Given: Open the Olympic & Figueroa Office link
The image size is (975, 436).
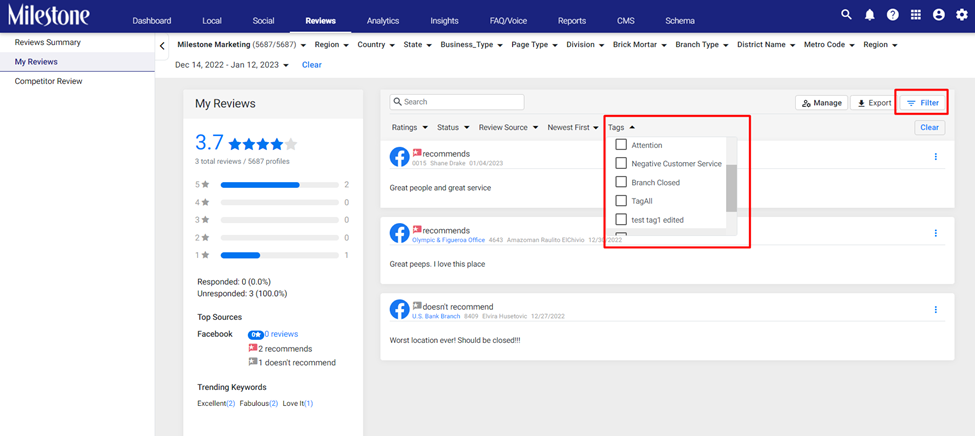Looking at the screenshot, I should click(x=448, y=239).
